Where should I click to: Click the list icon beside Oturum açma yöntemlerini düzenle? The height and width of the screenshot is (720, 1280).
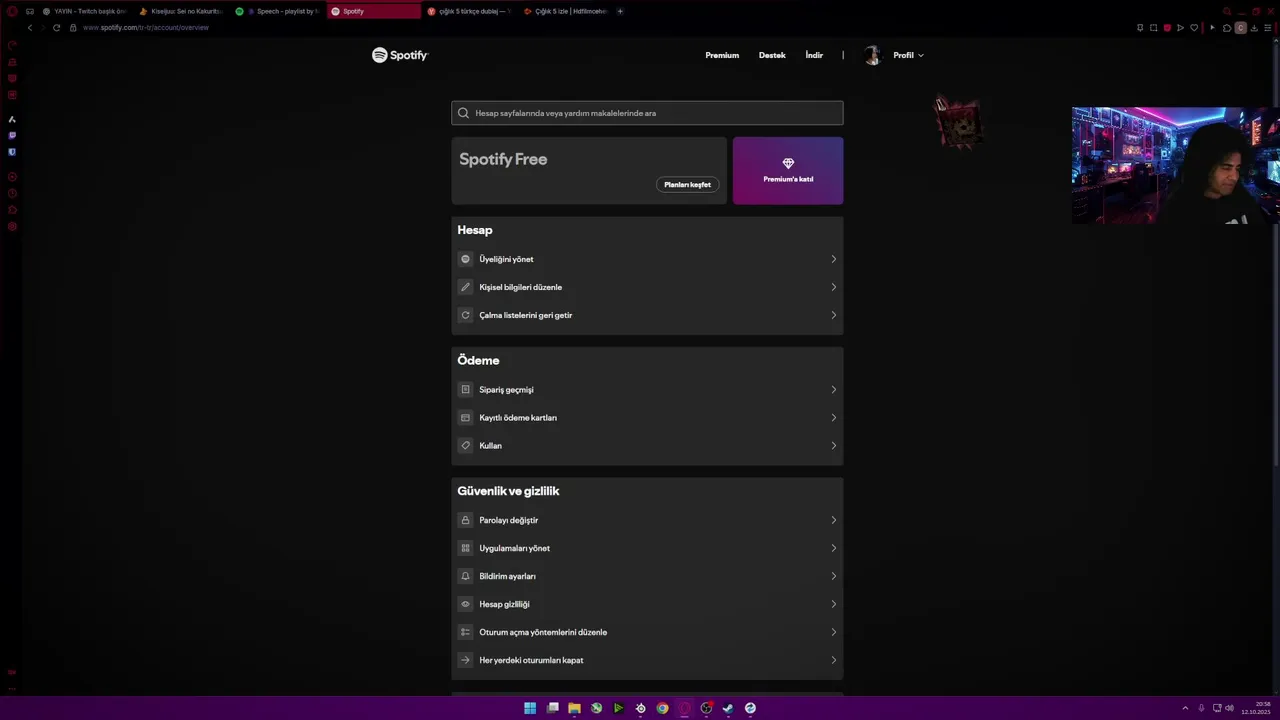click(x=465, y=632)
